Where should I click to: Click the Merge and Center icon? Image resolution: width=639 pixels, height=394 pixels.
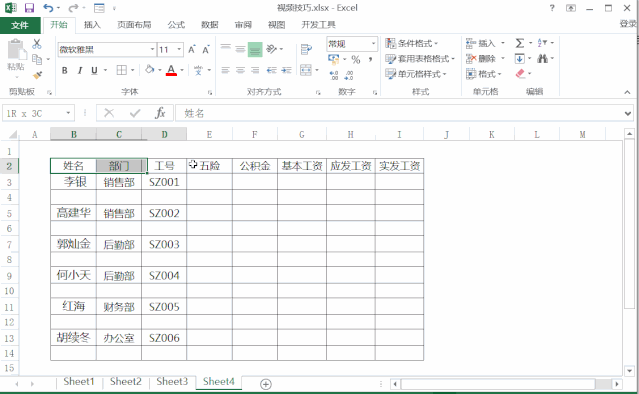306,70
